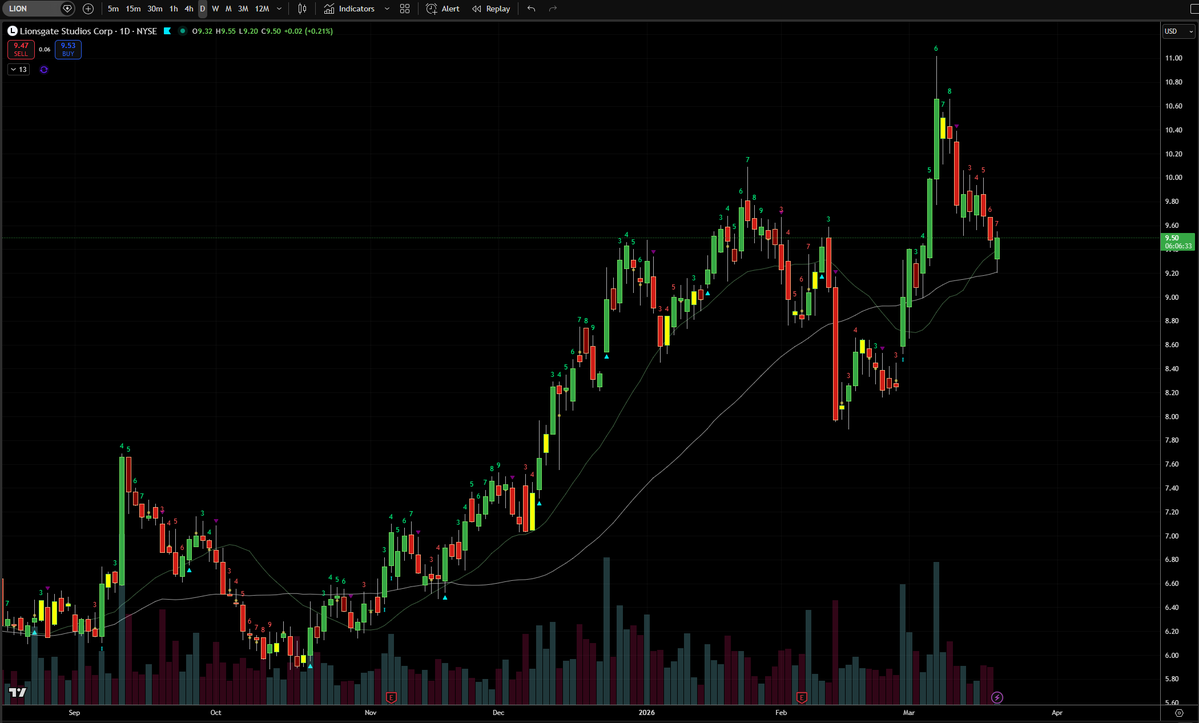
Task: Click the Oct label on time axis
Action: [216, 712]
